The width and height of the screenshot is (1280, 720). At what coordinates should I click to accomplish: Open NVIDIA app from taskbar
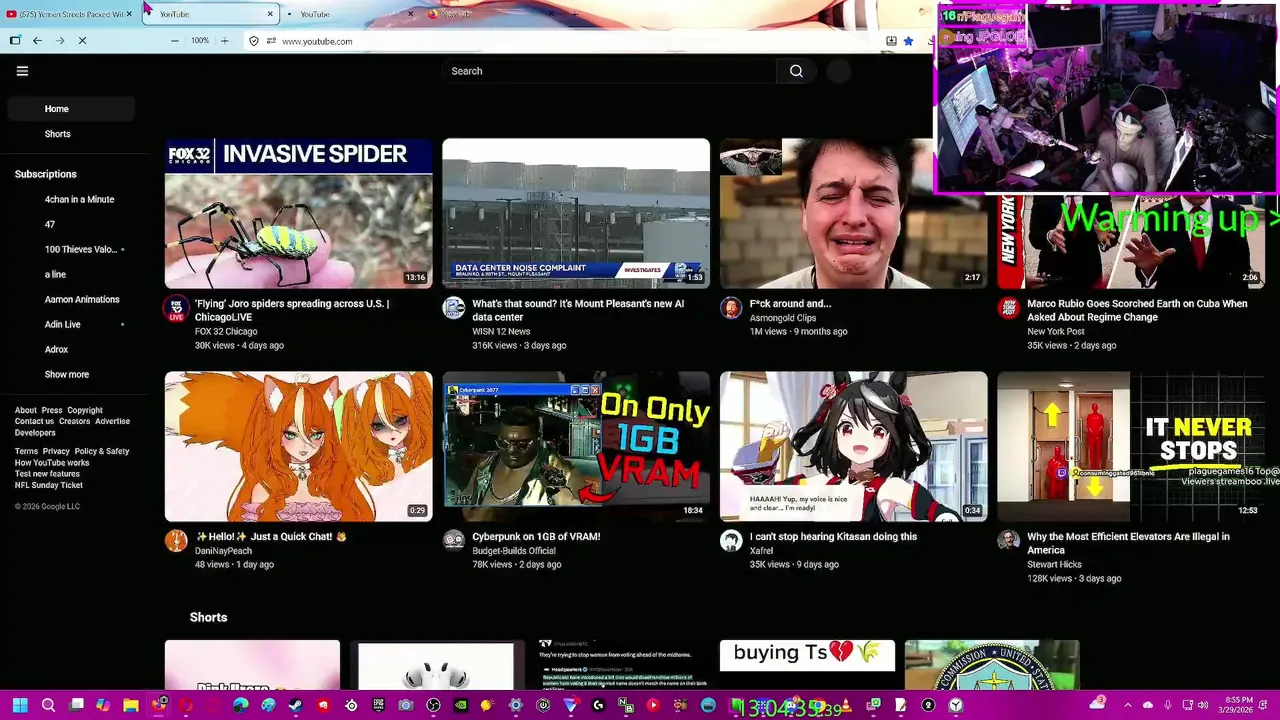pyautogui.click(x=460, y=706)
